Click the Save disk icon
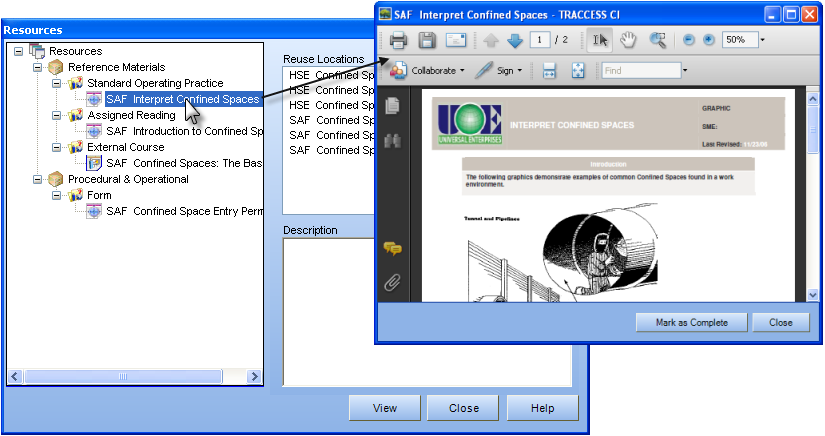The image size is (825, 436). 427,40
